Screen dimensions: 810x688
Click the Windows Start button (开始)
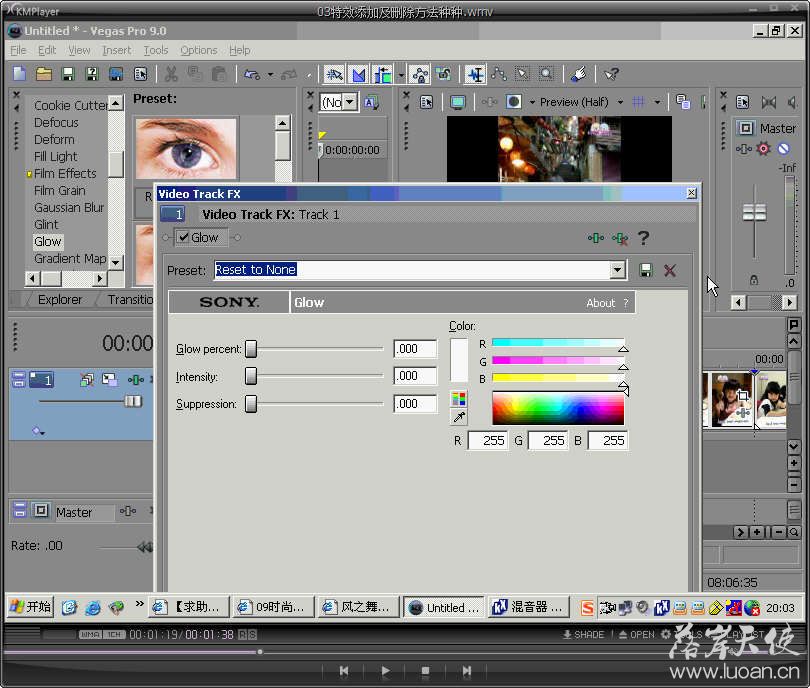click(30, 607)
